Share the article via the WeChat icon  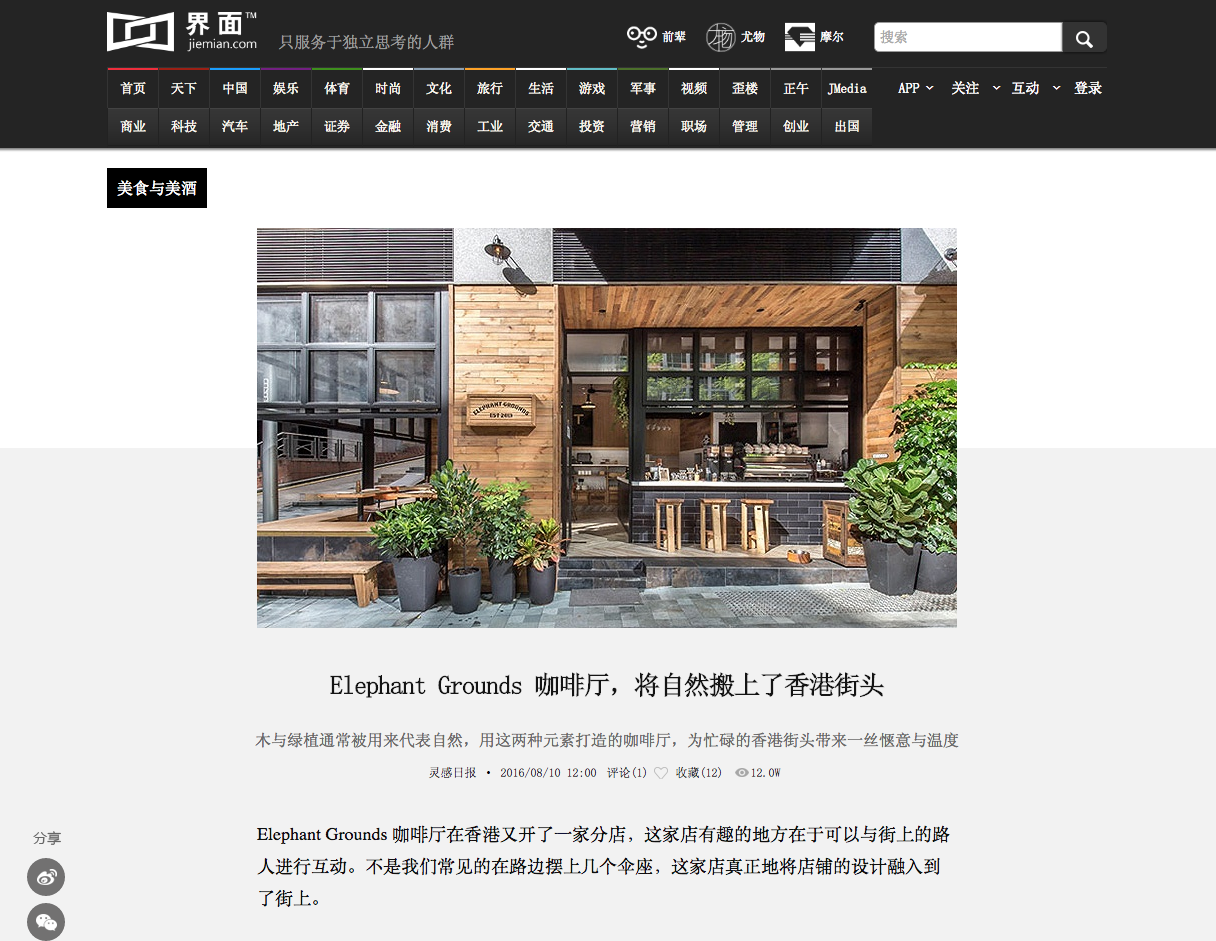coord(46,922)
